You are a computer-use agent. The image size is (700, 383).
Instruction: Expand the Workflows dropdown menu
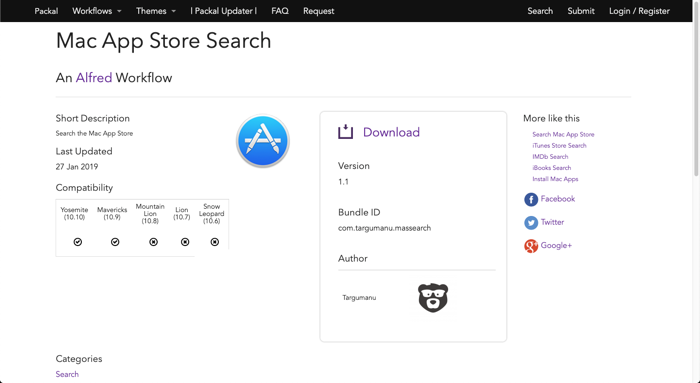pyautogui.click(x=97, y=11)
